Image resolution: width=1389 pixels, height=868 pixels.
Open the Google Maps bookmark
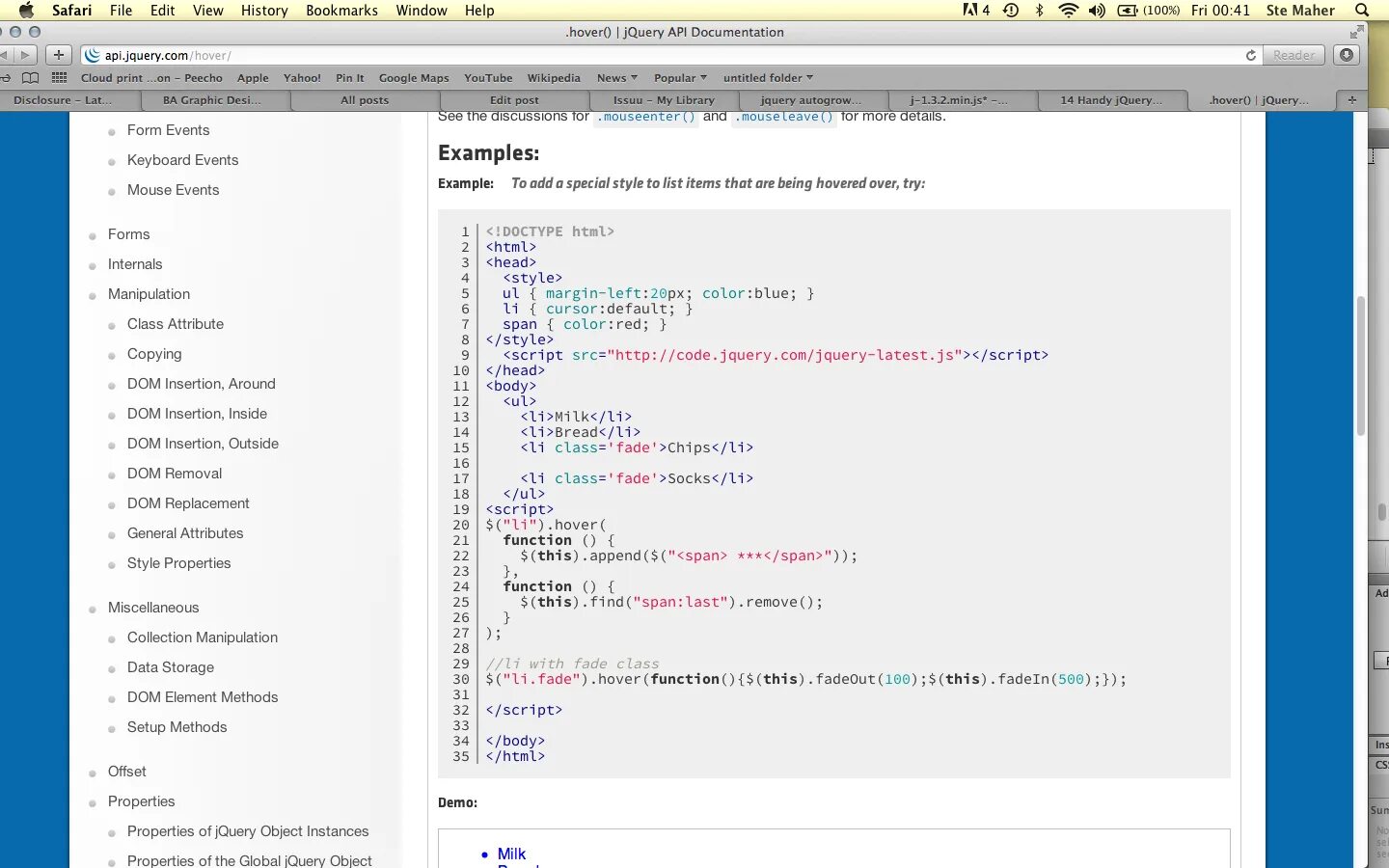click(x=414, y=78)
